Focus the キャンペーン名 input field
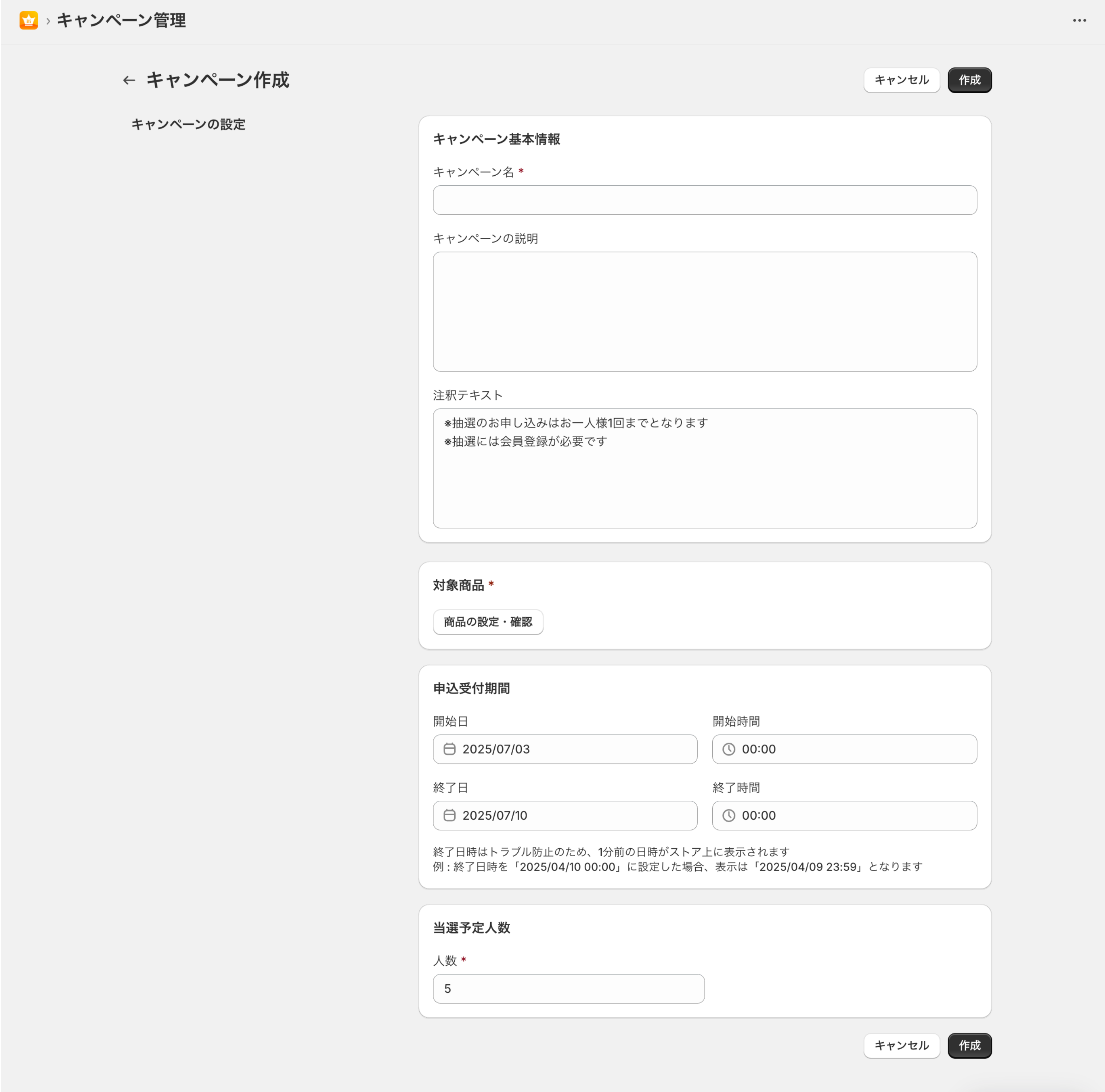Screen dimensions: 1105x1092 tap(704, 200)
